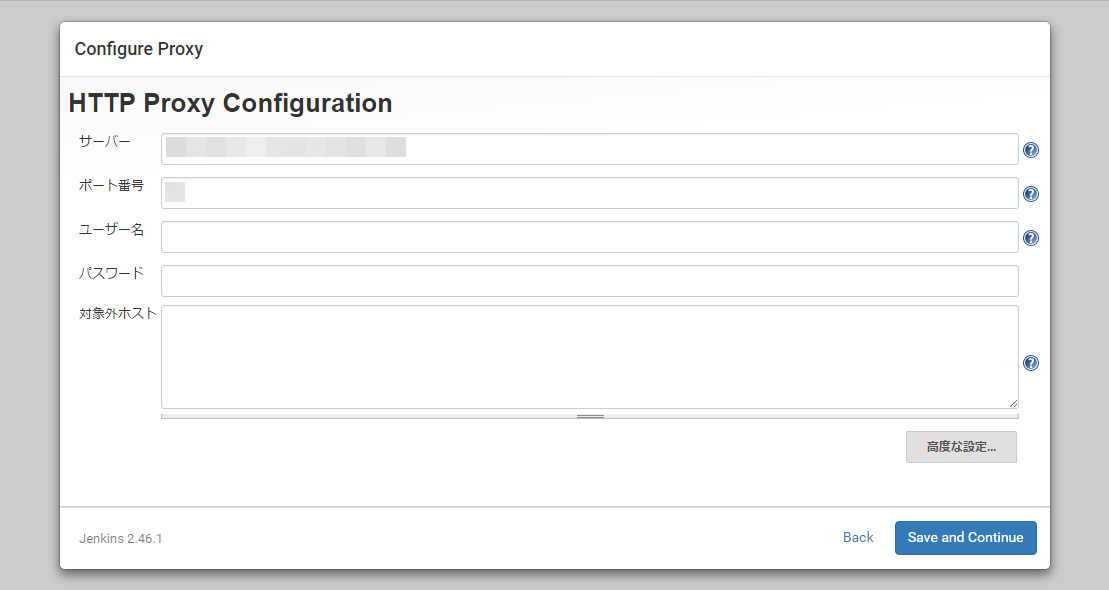Click the resize grip in the textarea corner

(1013, 402)
